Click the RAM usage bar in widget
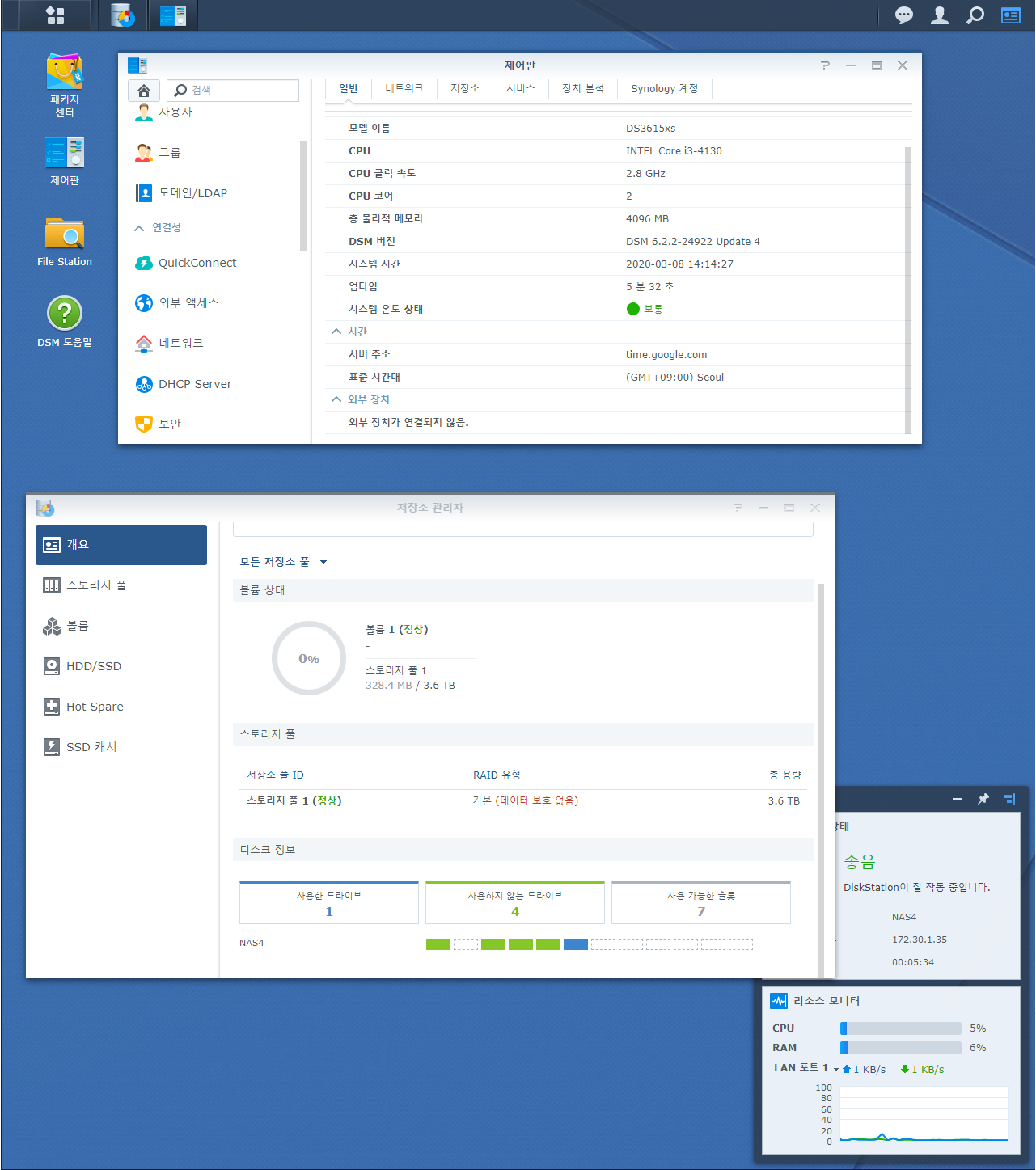 [x=901, y=1048]
